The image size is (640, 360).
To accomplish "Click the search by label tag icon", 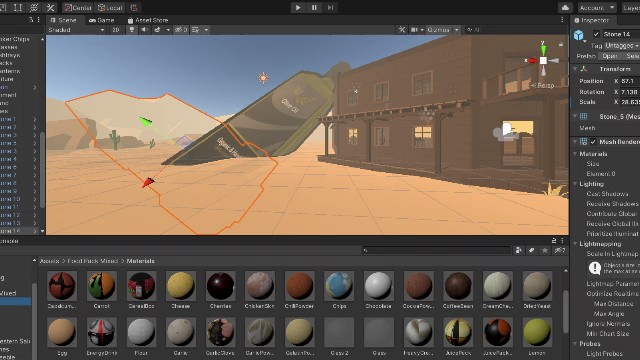I will tap(531, 250).
